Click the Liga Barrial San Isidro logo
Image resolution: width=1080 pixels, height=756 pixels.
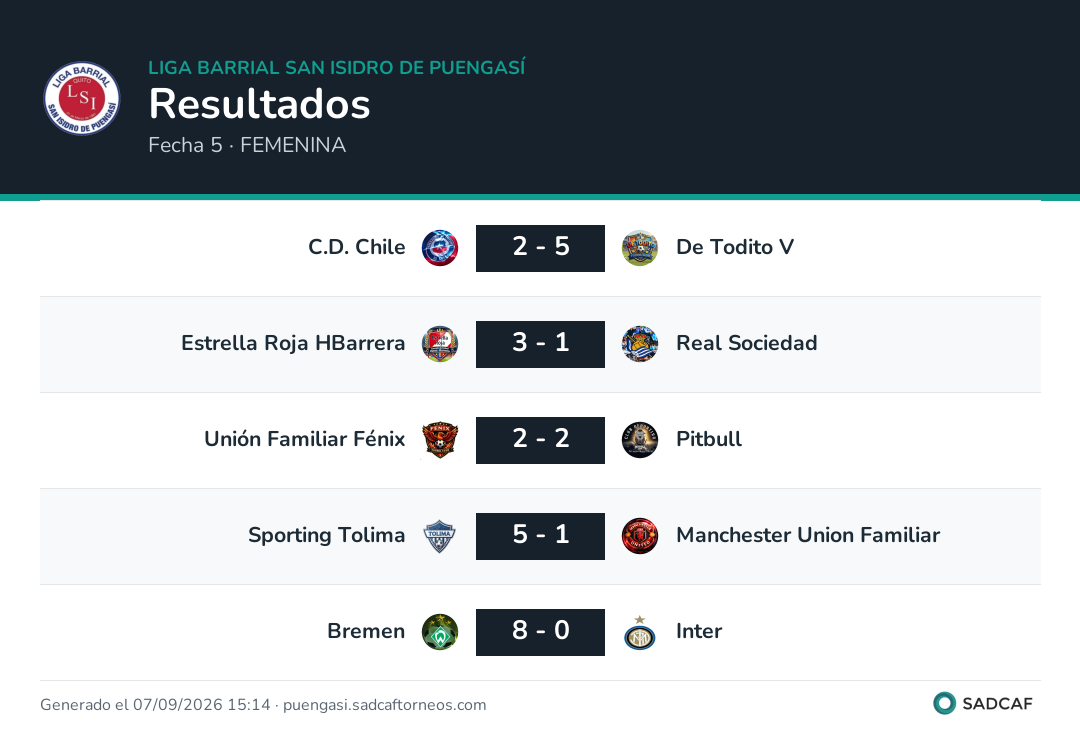tap(81, 98)
